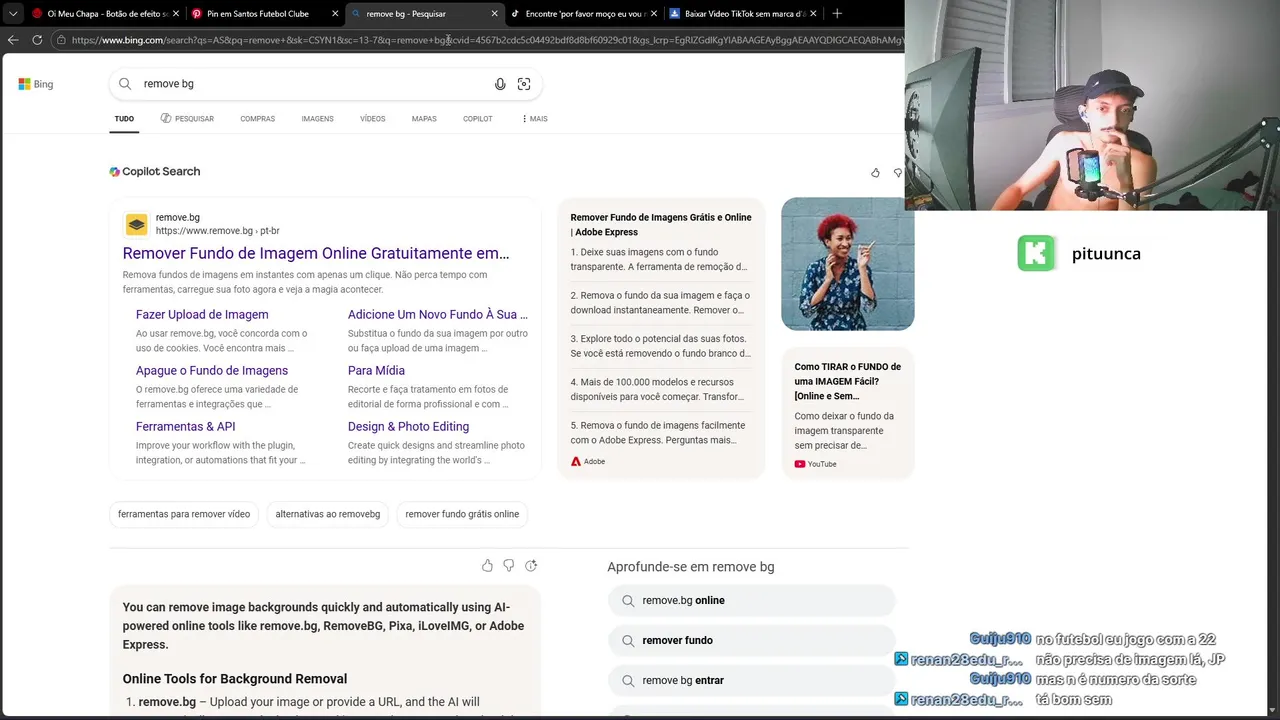Open 'Remover Fundo de Imagem Online Gratuitamente' result

316,254
